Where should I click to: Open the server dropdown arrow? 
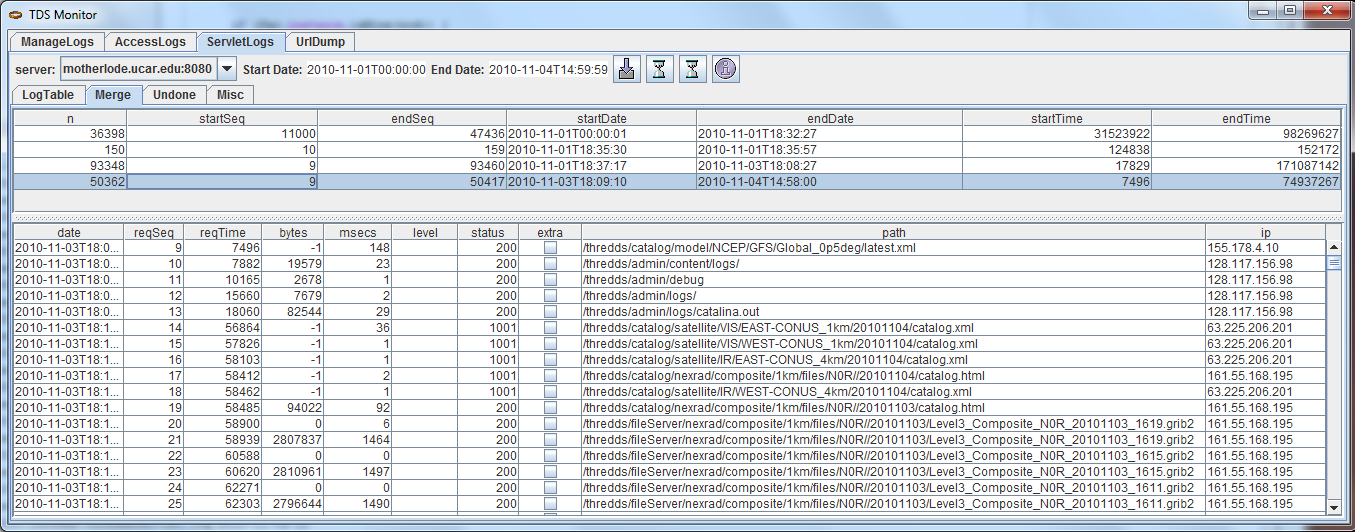227,69
